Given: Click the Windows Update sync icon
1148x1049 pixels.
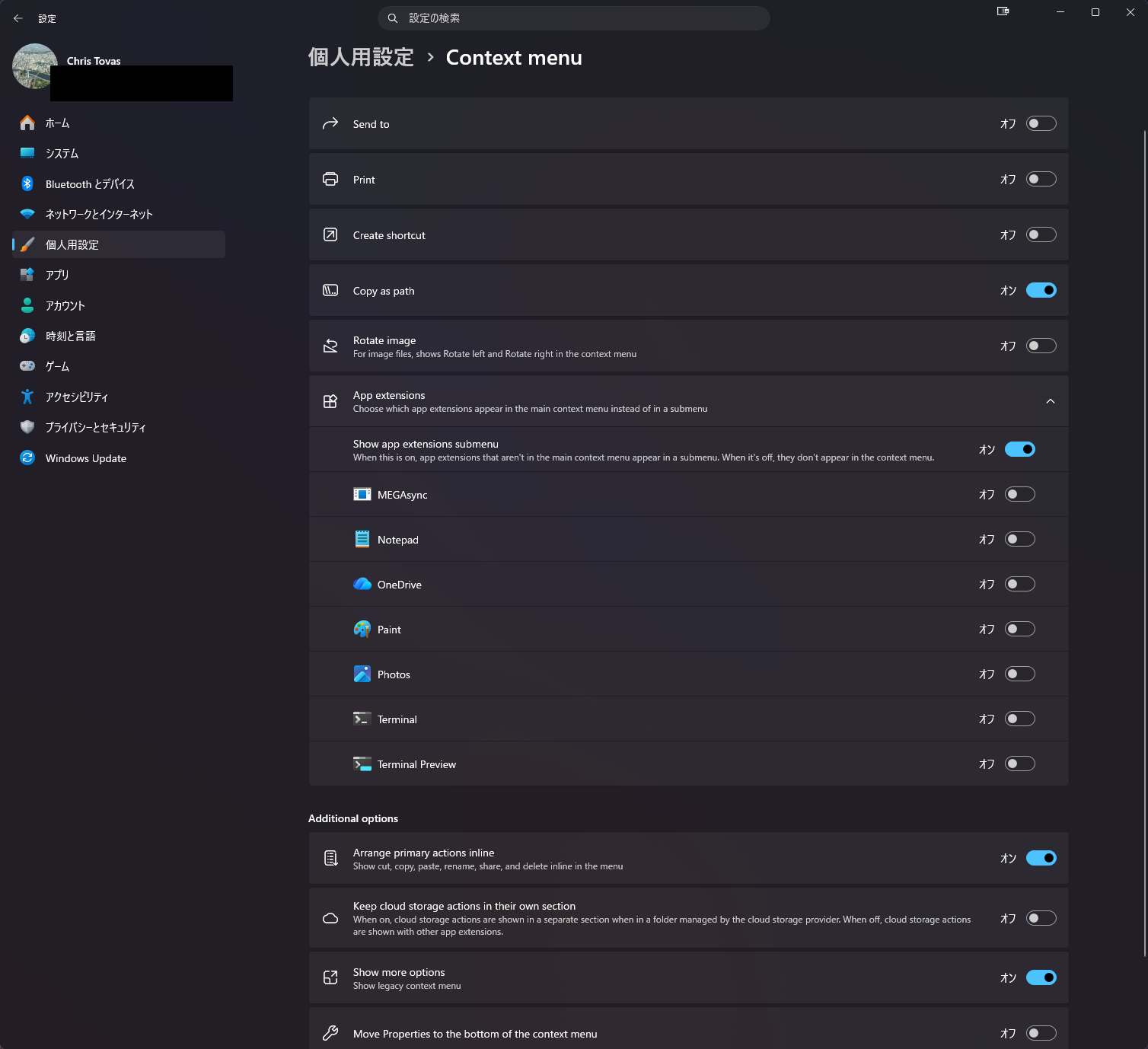Looking at the screenshot, I should (x=27, y=458).
